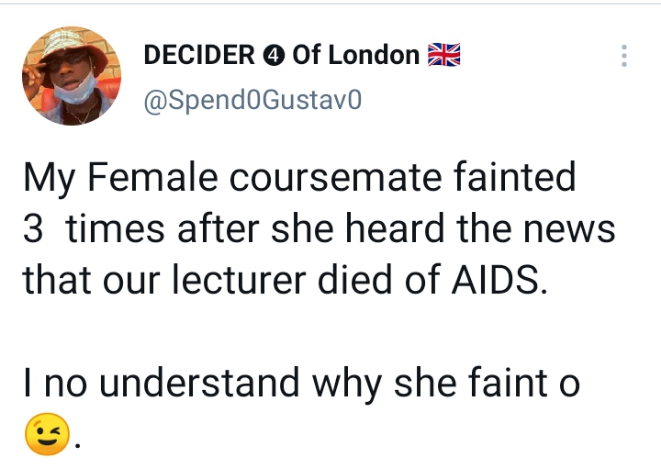661x464 pixels.
Task: Click the number 4 badge icon
Action: pos(273,56)
